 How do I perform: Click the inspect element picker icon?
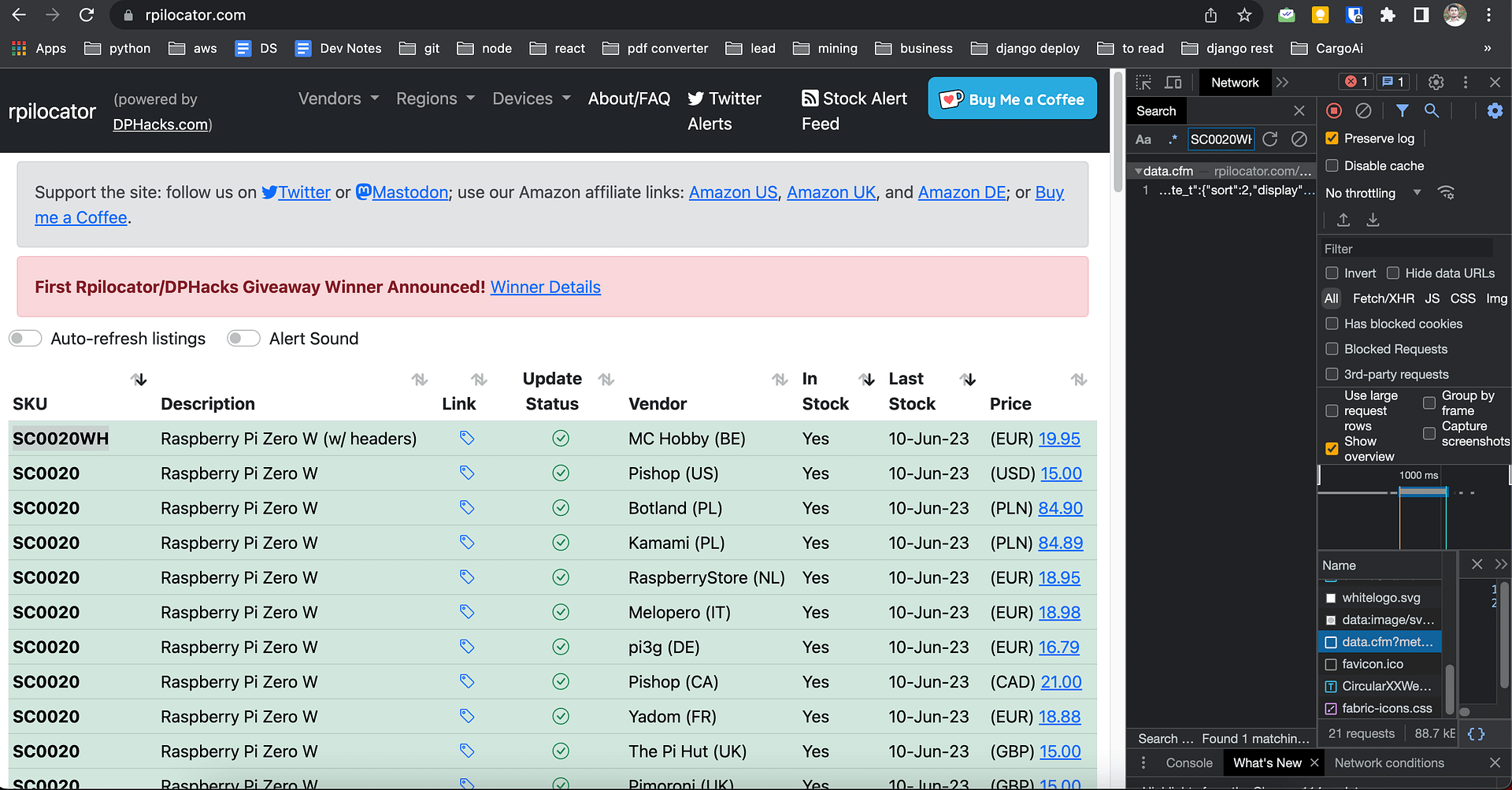click(x=1143, y=83)
